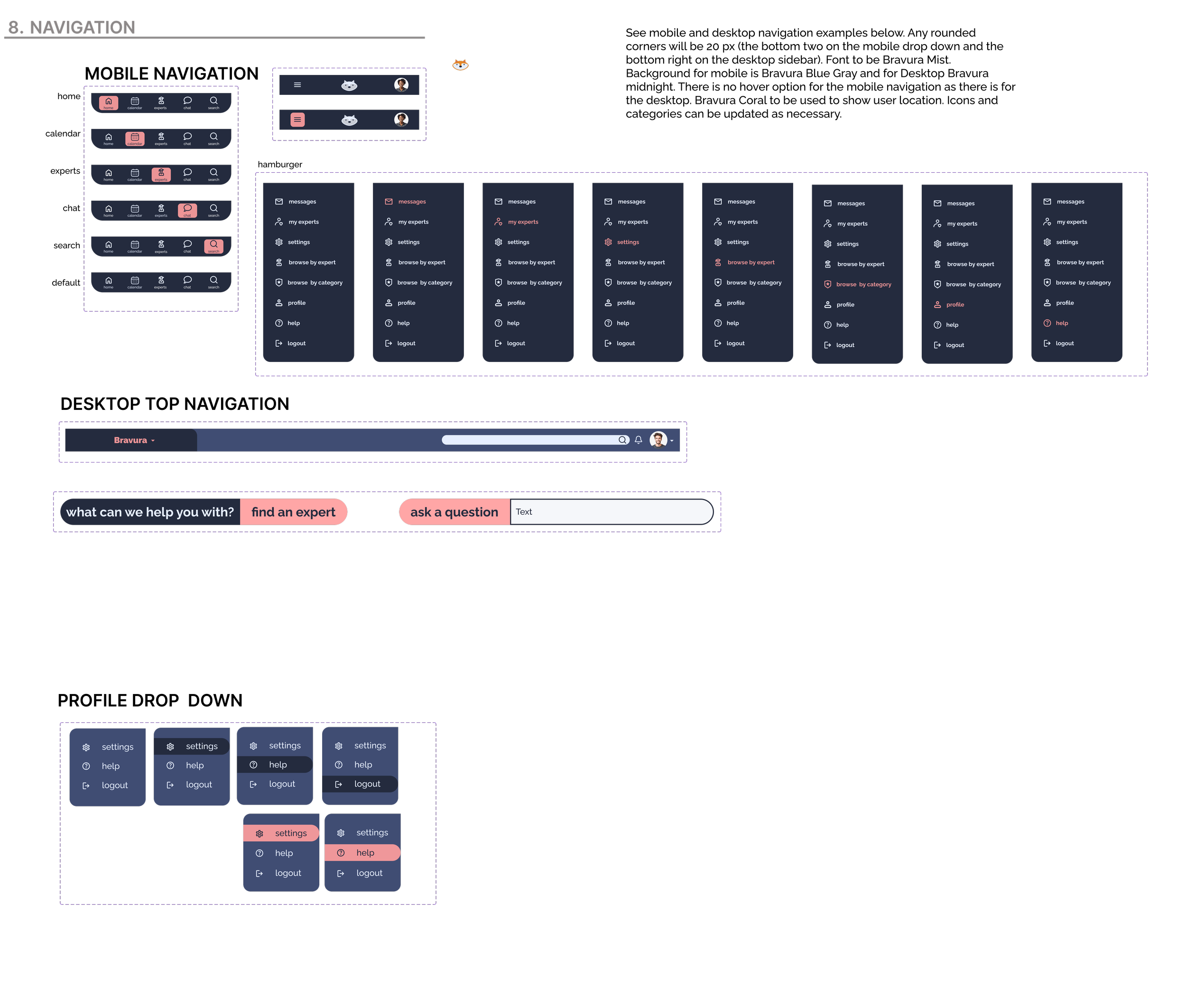Image resolution: width=1186 pixels, height=1008 pixels.
Task: Click the cat avatar in the top header bar
Action: 349,84
